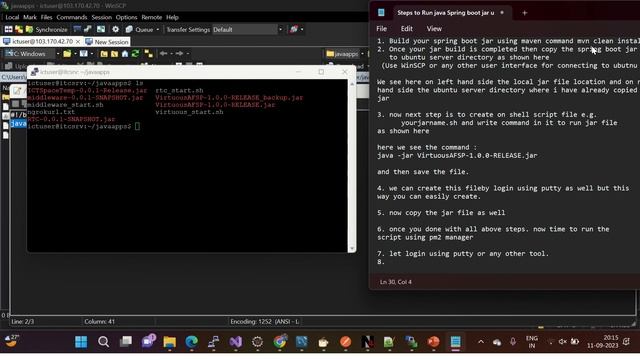Expand the Transfer Settings dropdown arrow
The height and width of the screenshot is (360, 640).
point(280,29)
